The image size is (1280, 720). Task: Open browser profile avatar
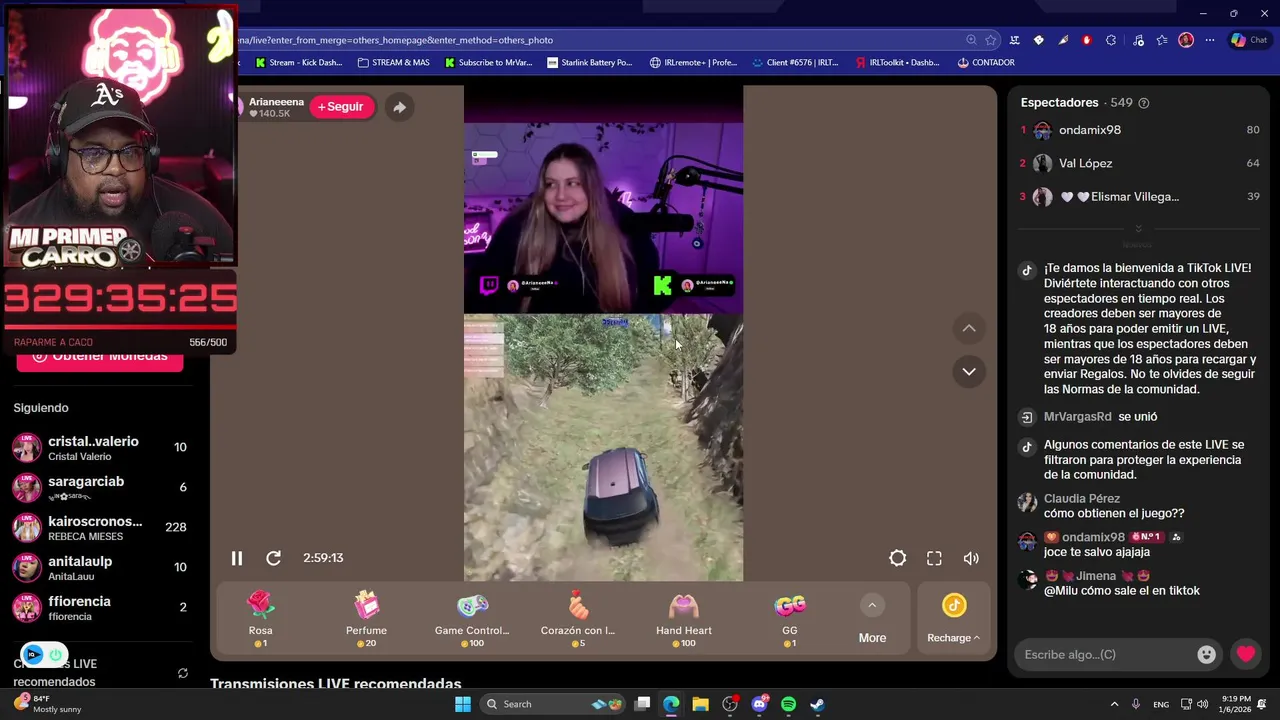[x=1186, y=40]
